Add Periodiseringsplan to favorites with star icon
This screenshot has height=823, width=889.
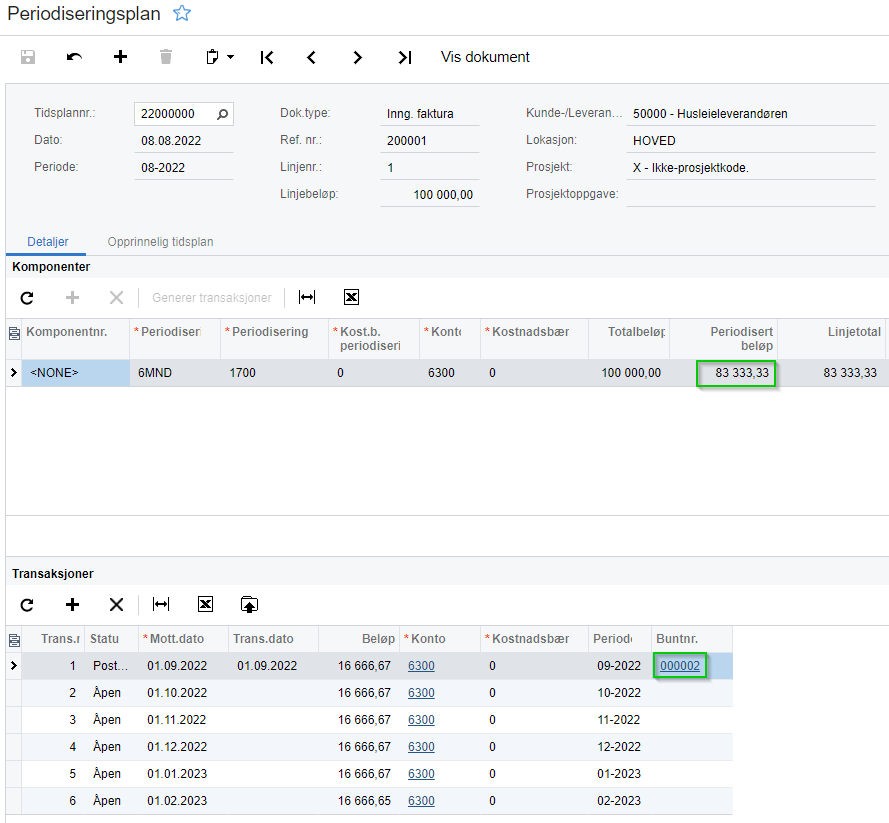tap(182, 13)
